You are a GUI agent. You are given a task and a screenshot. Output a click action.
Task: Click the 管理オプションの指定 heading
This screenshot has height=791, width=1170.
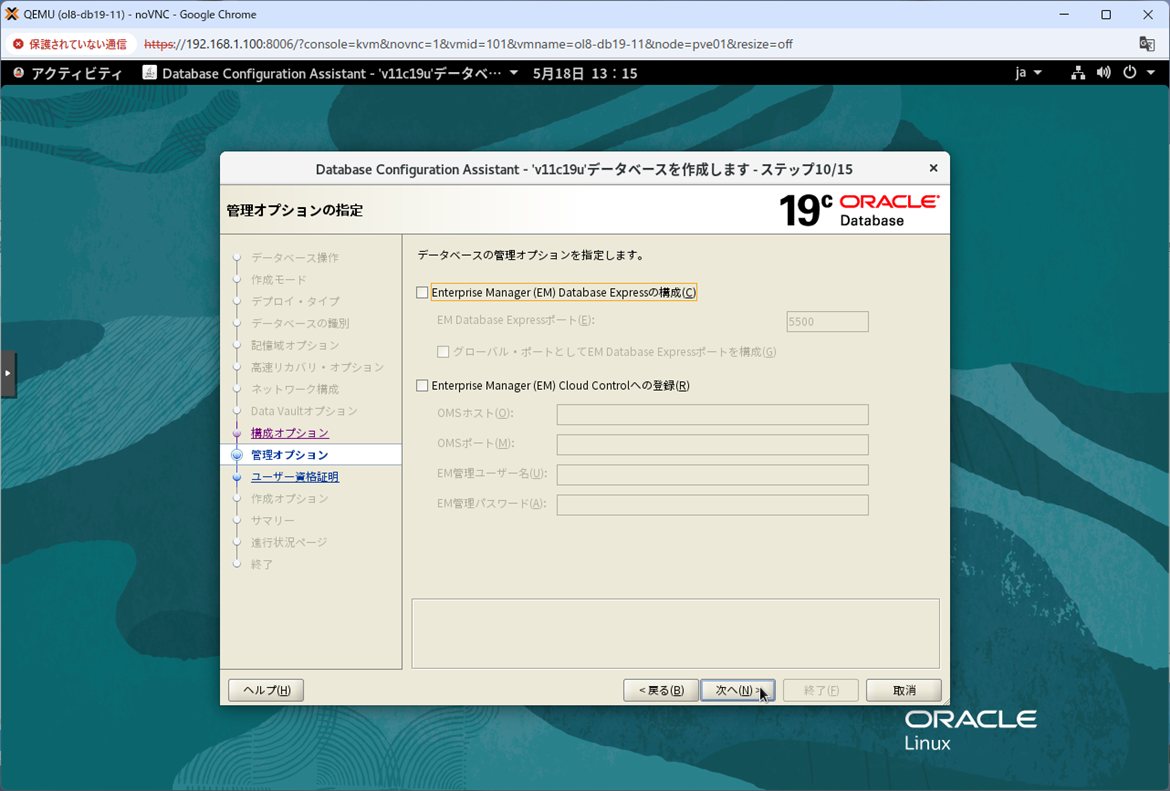point(295,210)
